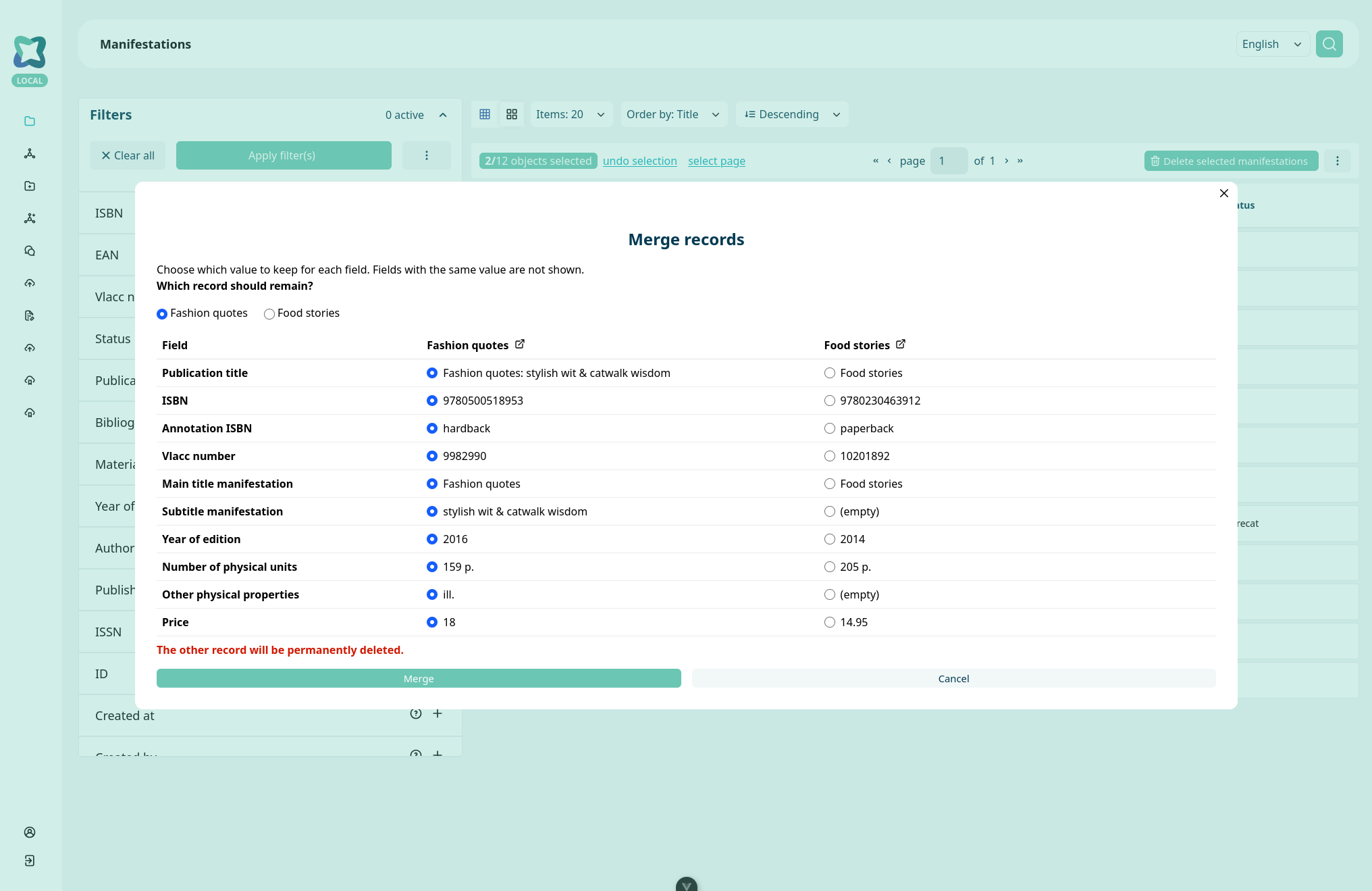Select paperback for Annotation ISBN
The width and height of the screenshot is (1372, 891).
point(830,428)
